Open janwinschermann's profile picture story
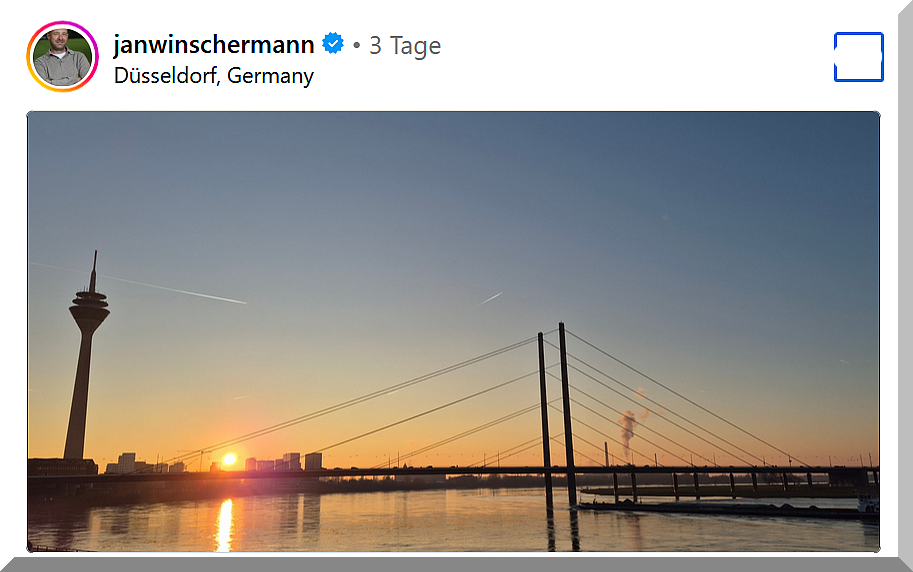The width and height of the screenshot is (913, 572). coord(62,57)
